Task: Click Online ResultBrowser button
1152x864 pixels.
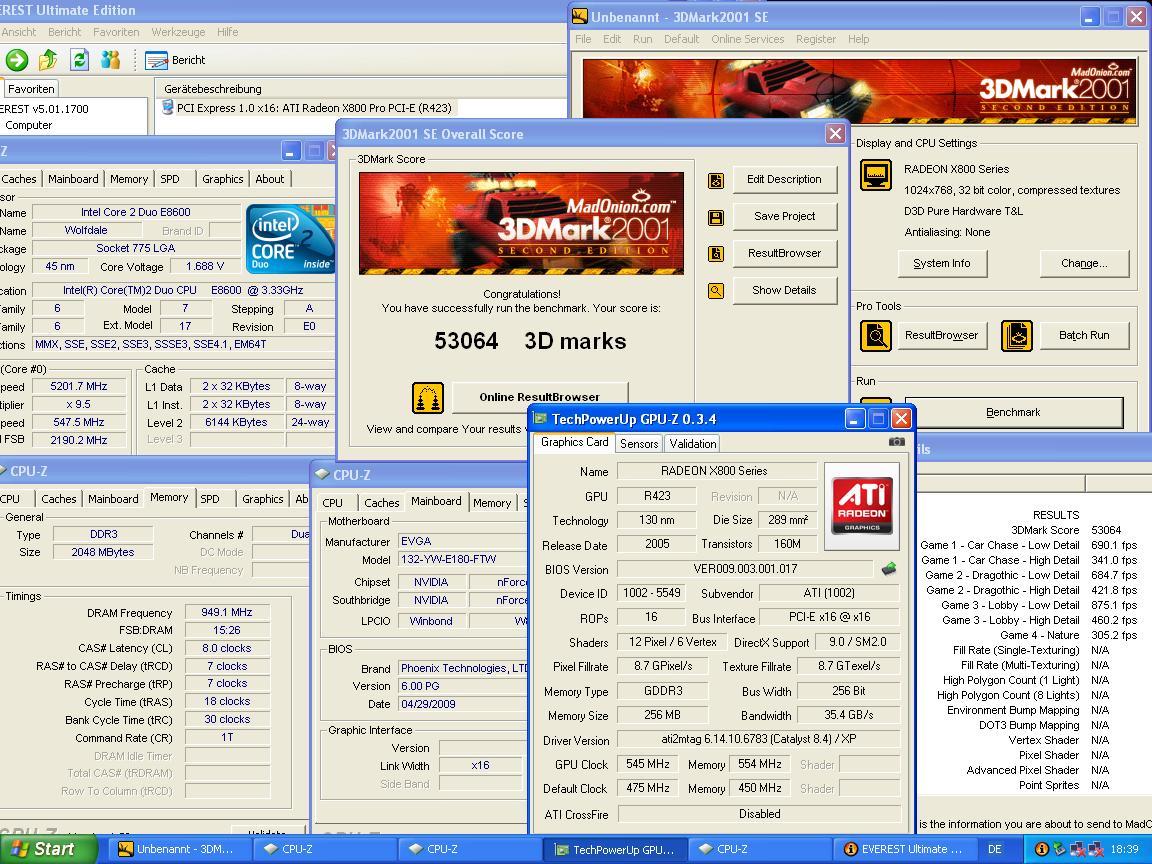Action: pos(540,397)
